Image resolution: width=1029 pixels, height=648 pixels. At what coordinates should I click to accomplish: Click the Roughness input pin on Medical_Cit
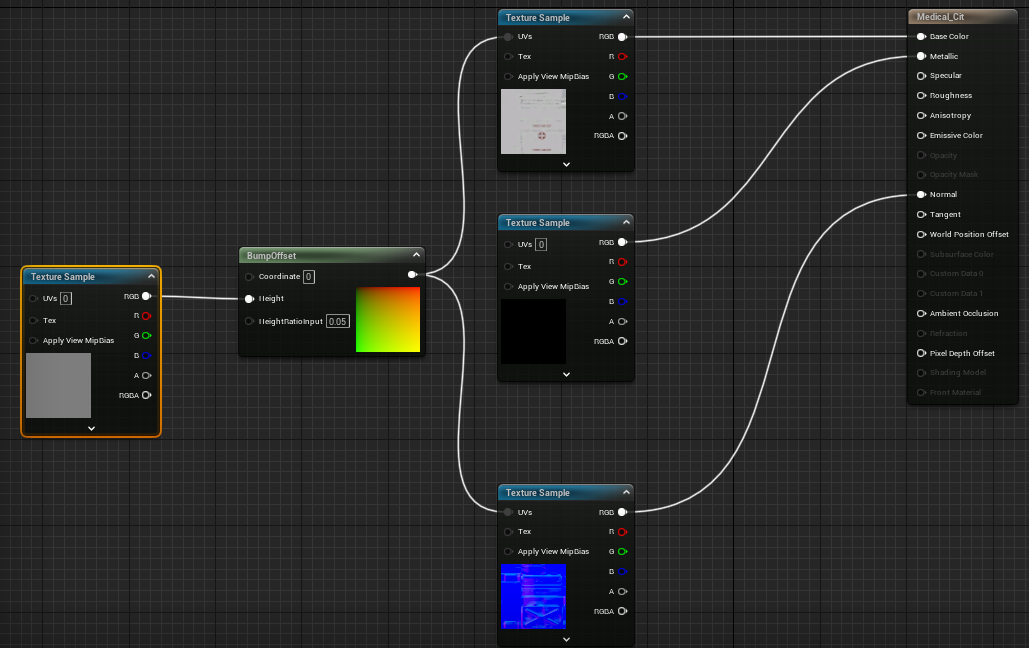coord(921,95)
